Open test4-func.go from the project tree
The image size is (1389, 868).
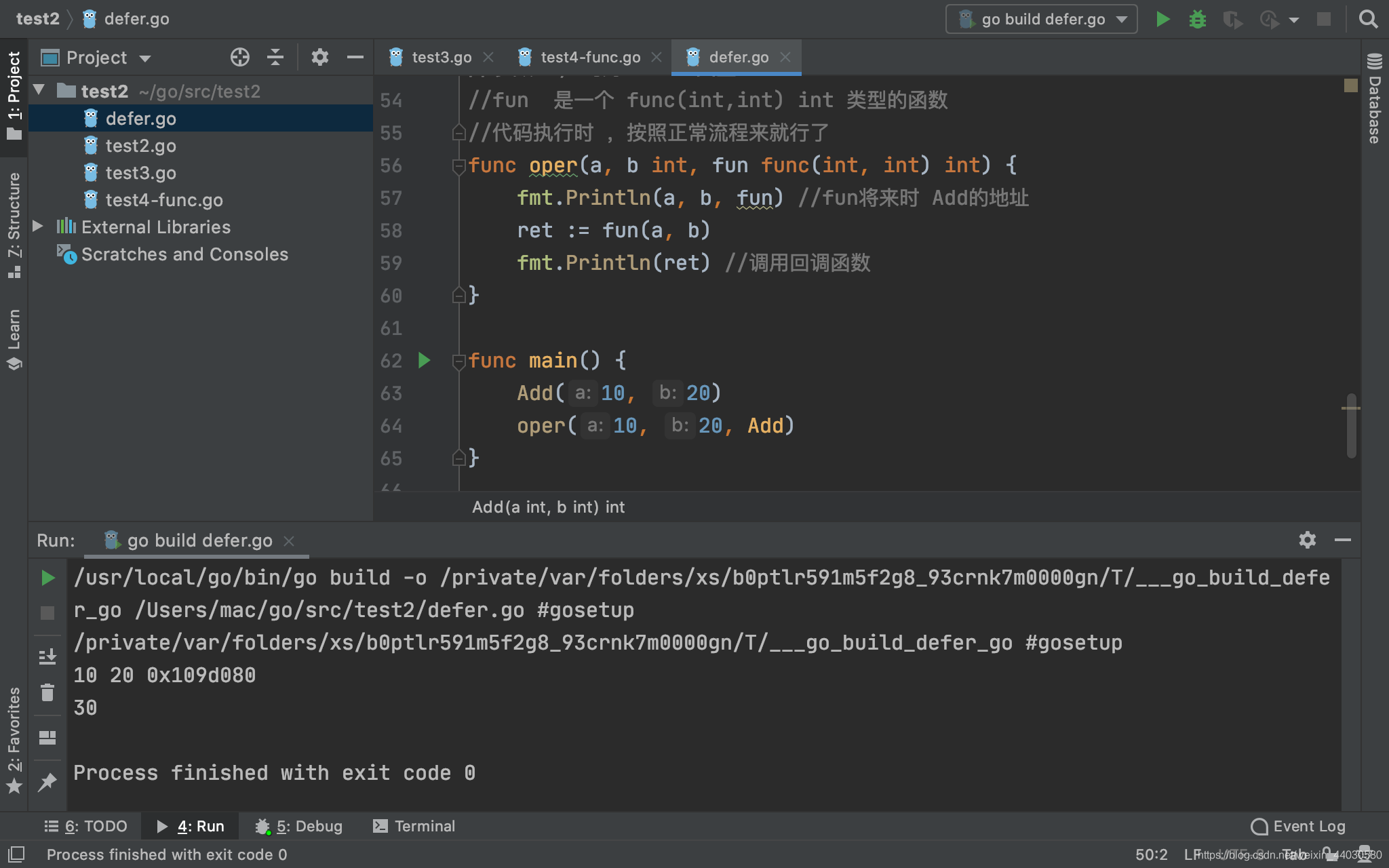[163, 200]
